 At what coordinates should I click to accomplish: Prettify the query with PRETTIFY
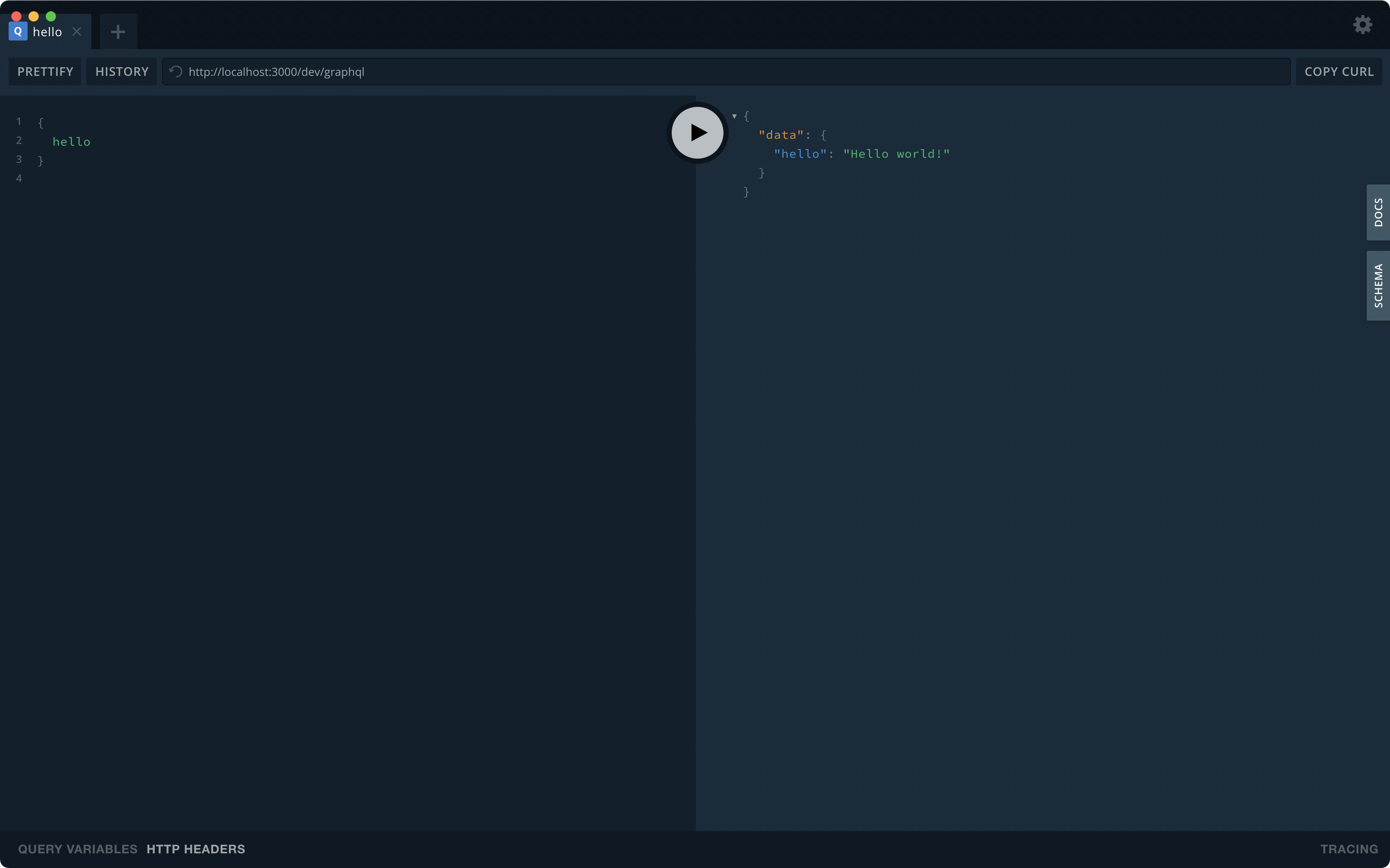45,71
